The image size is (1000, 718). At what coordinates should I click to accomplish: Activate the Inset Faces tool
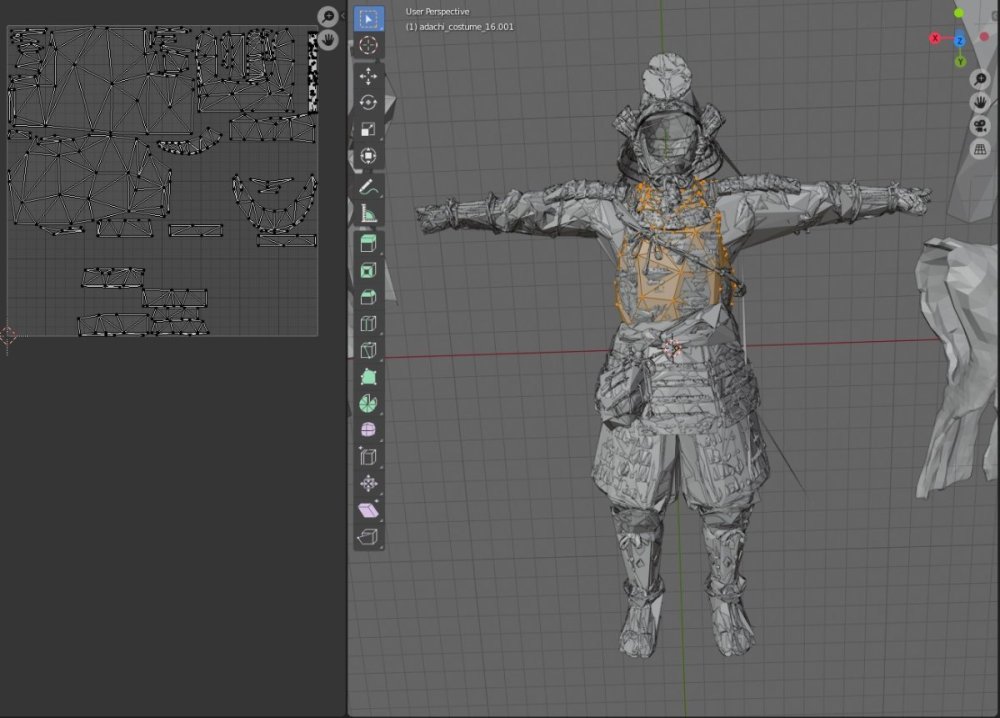[368, 270]
